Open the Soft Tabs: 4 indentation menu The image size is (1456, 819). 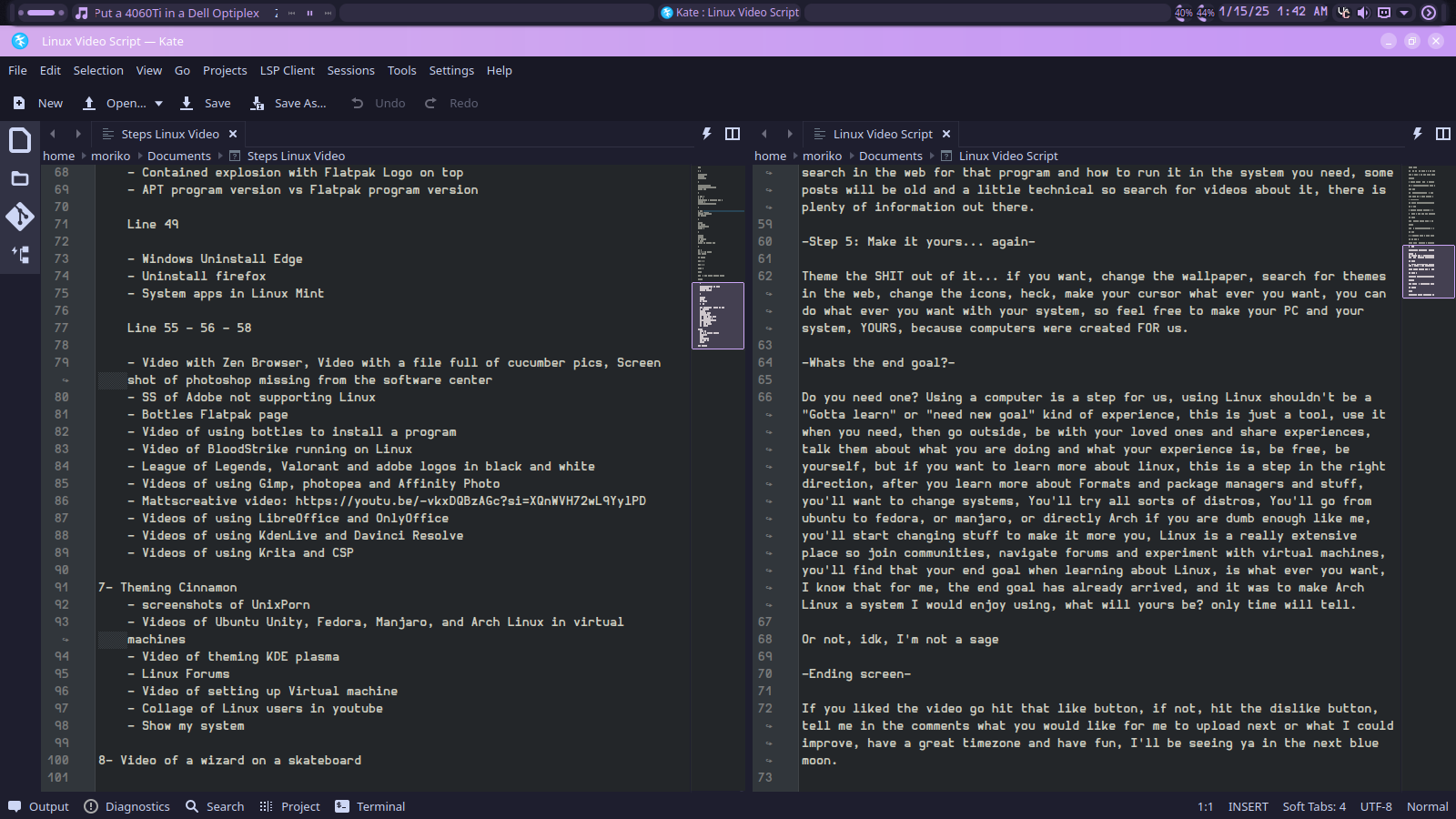point(1314,806)
